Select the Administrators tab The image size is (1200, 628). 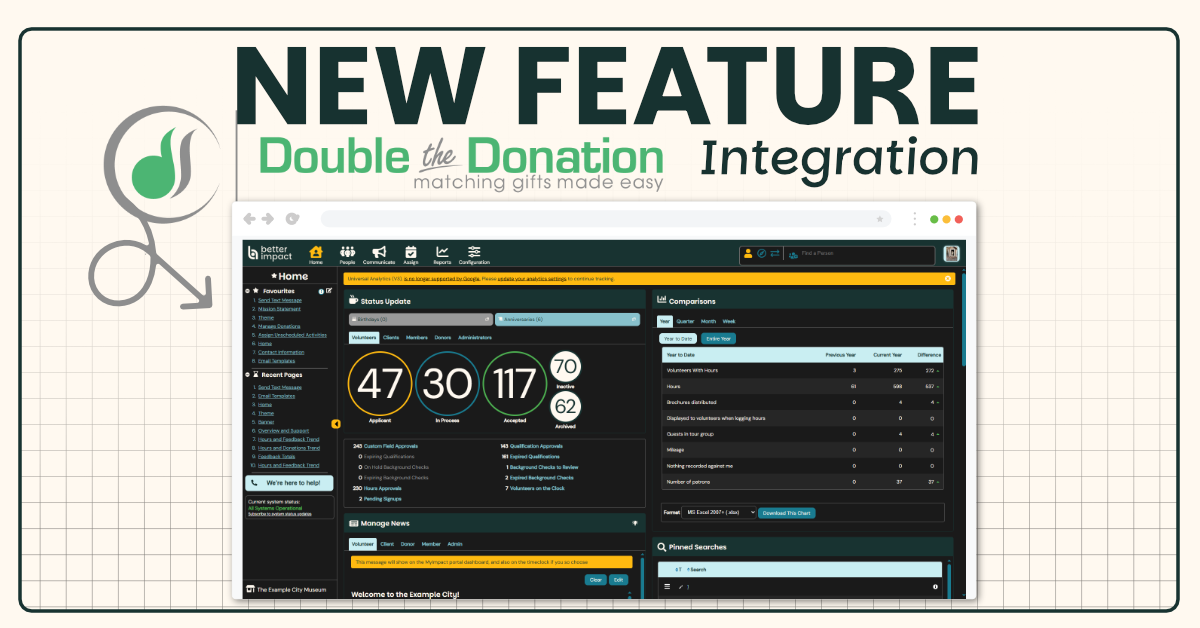[x=475, y=338]
